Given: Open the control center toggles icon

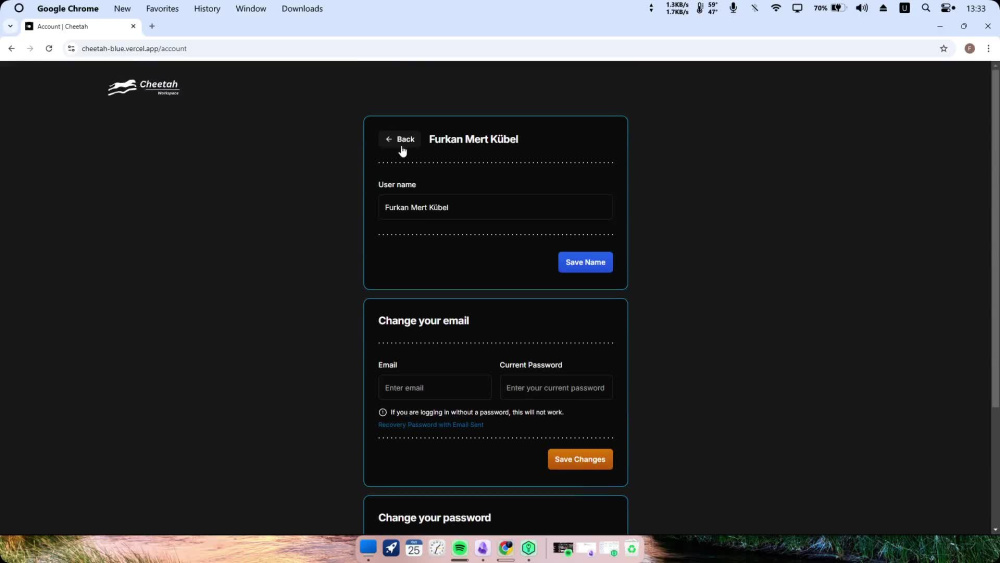Looking at the screenshot, I should tap(948, 8).
